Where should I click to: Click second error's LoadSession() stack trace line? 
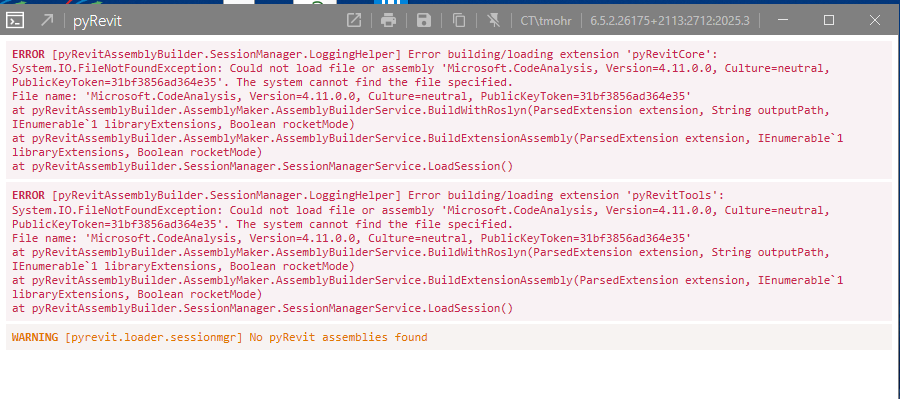click(x=262, y=308)
